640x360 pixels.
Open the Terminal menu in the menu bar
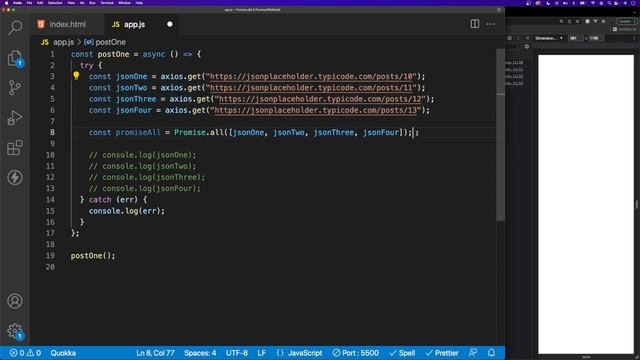(107, 3)
